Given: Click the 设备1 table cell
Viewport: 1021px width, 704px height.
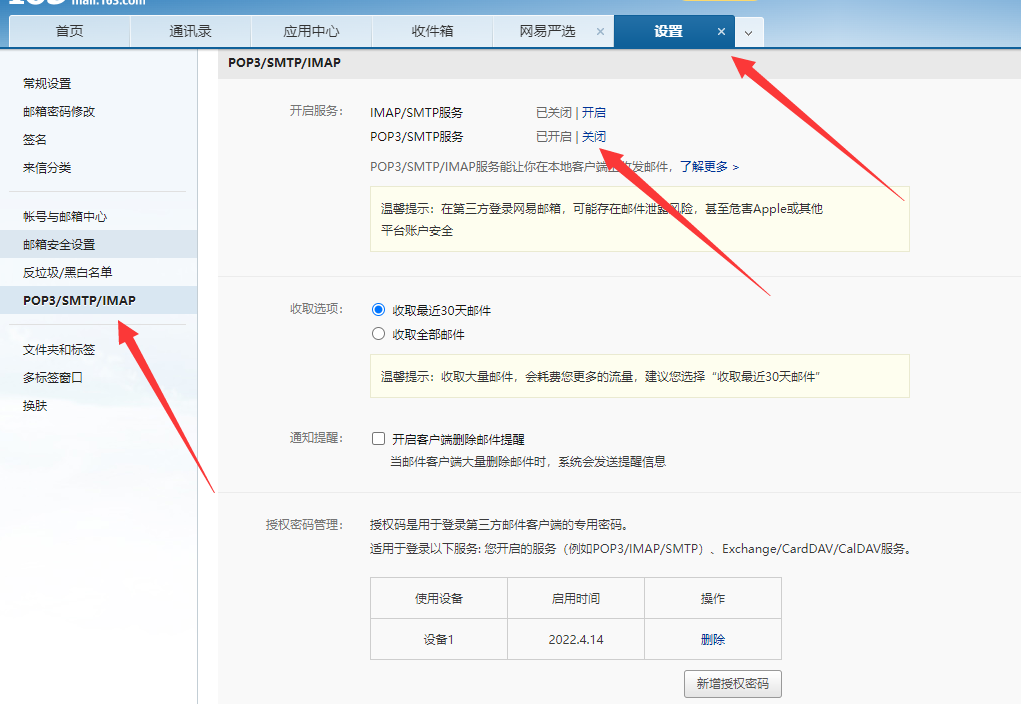Looking at the screenshot, I should (x=439, y=640).
